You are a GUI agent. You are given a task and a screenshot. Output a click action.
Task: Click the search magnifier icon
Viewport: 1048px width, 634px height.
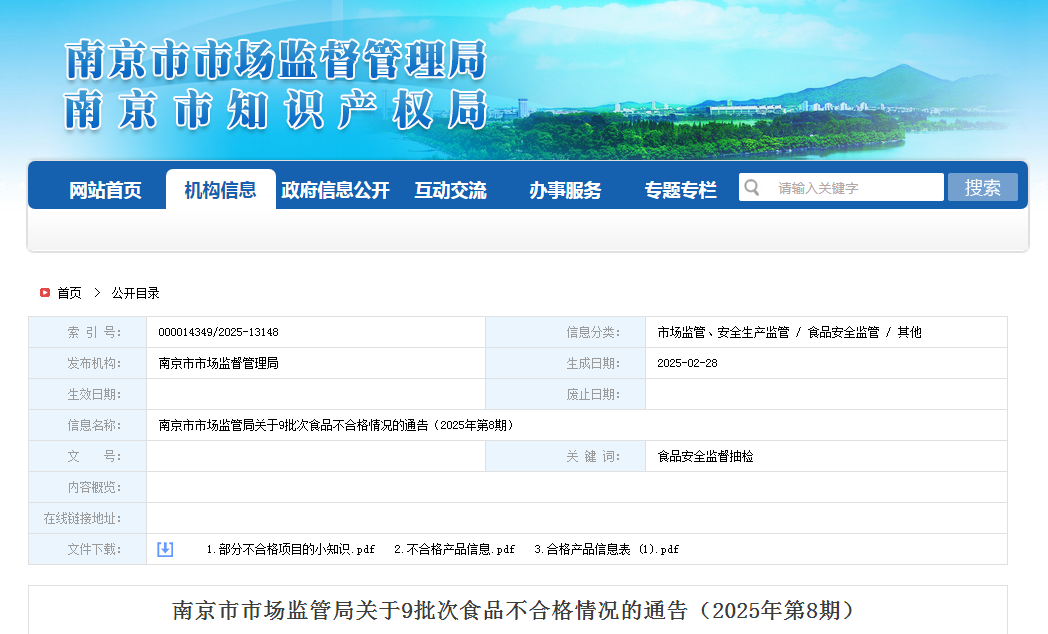click(752, 188)
